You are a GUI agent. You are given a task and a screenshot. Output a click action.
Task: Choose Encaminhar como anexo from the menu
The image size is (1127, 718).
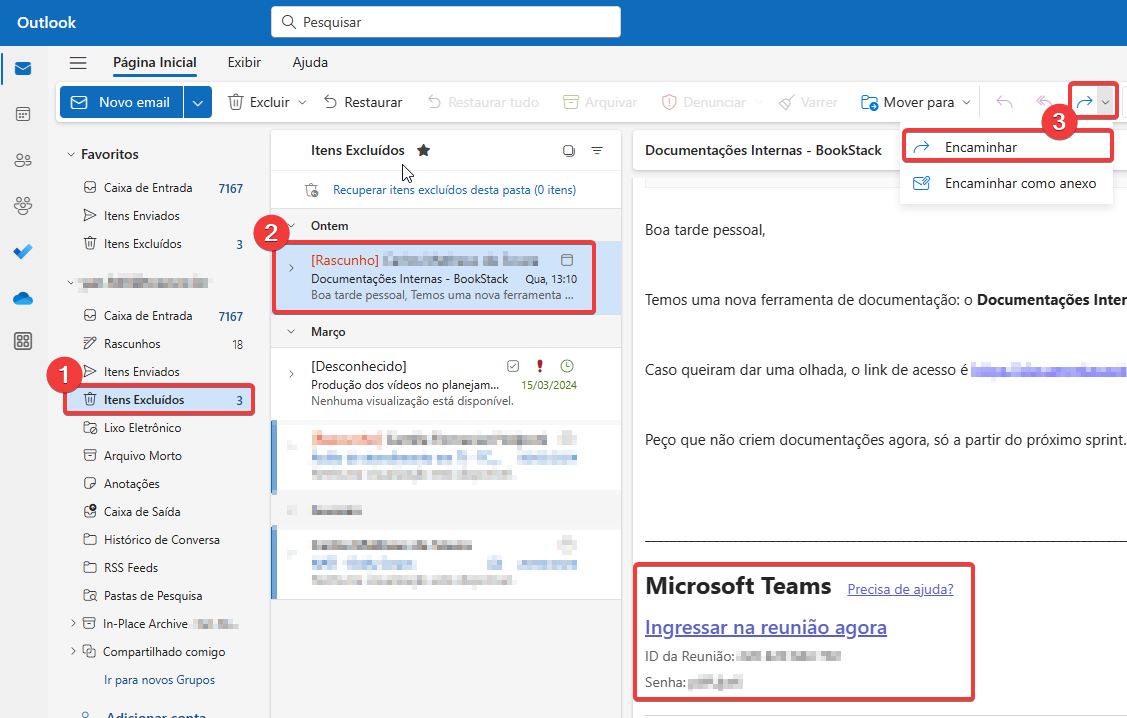pyautogui.click(x=1007, y=183)
